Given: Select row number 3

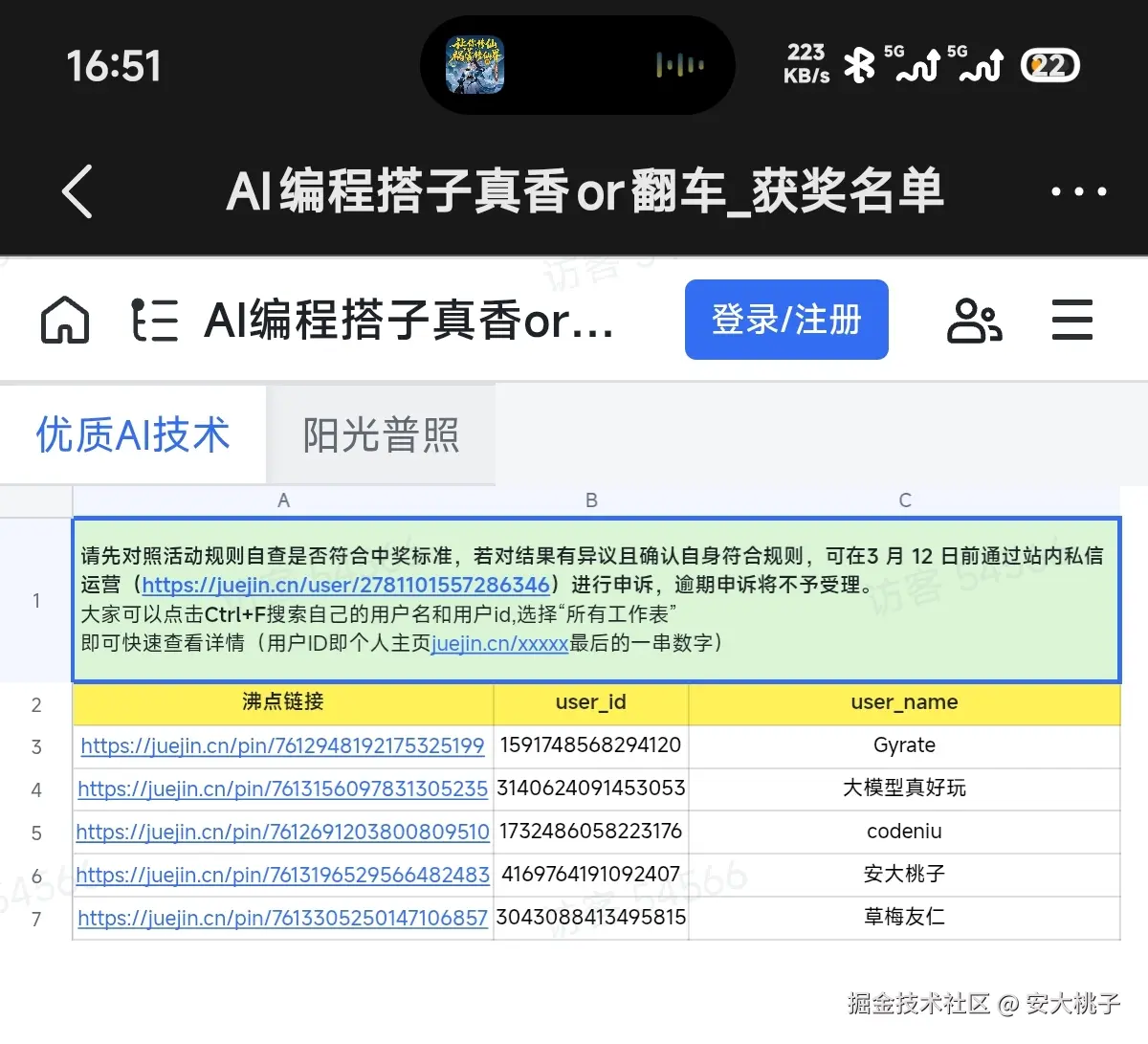Looking at the screenshot, I should [36, 745].
